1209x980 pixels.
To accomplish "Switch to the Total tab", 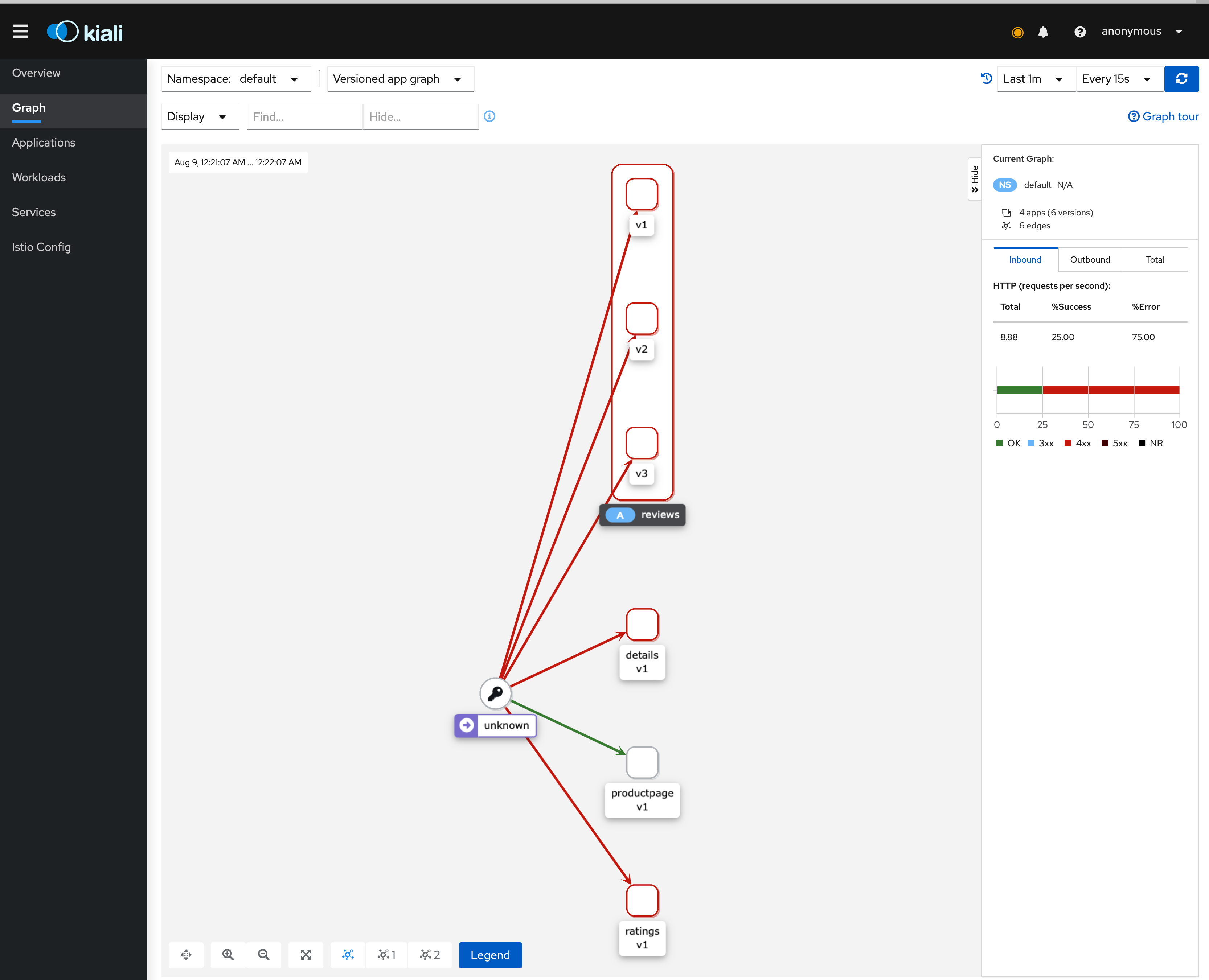I will [x=1155, y=260].
